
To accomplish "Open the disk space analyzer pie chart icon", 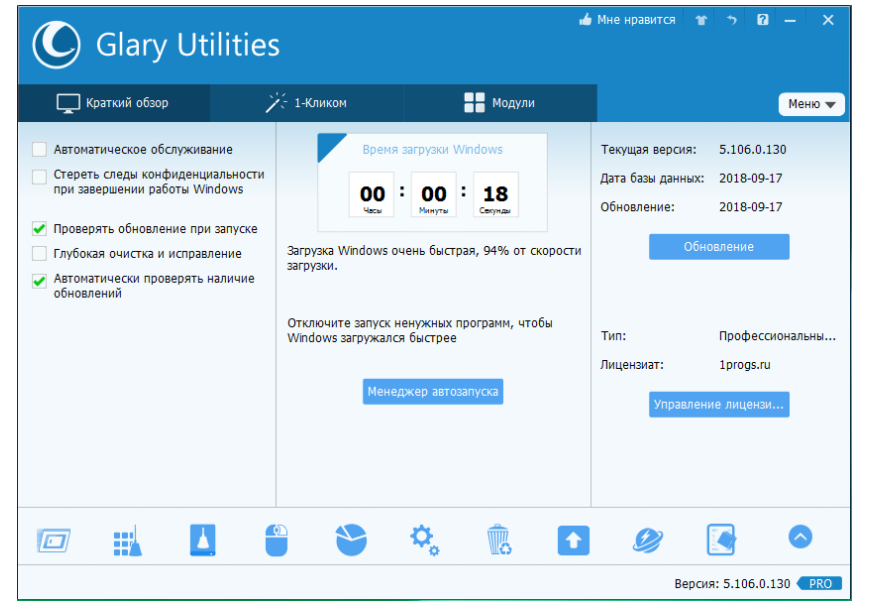I will click(351, 540).
